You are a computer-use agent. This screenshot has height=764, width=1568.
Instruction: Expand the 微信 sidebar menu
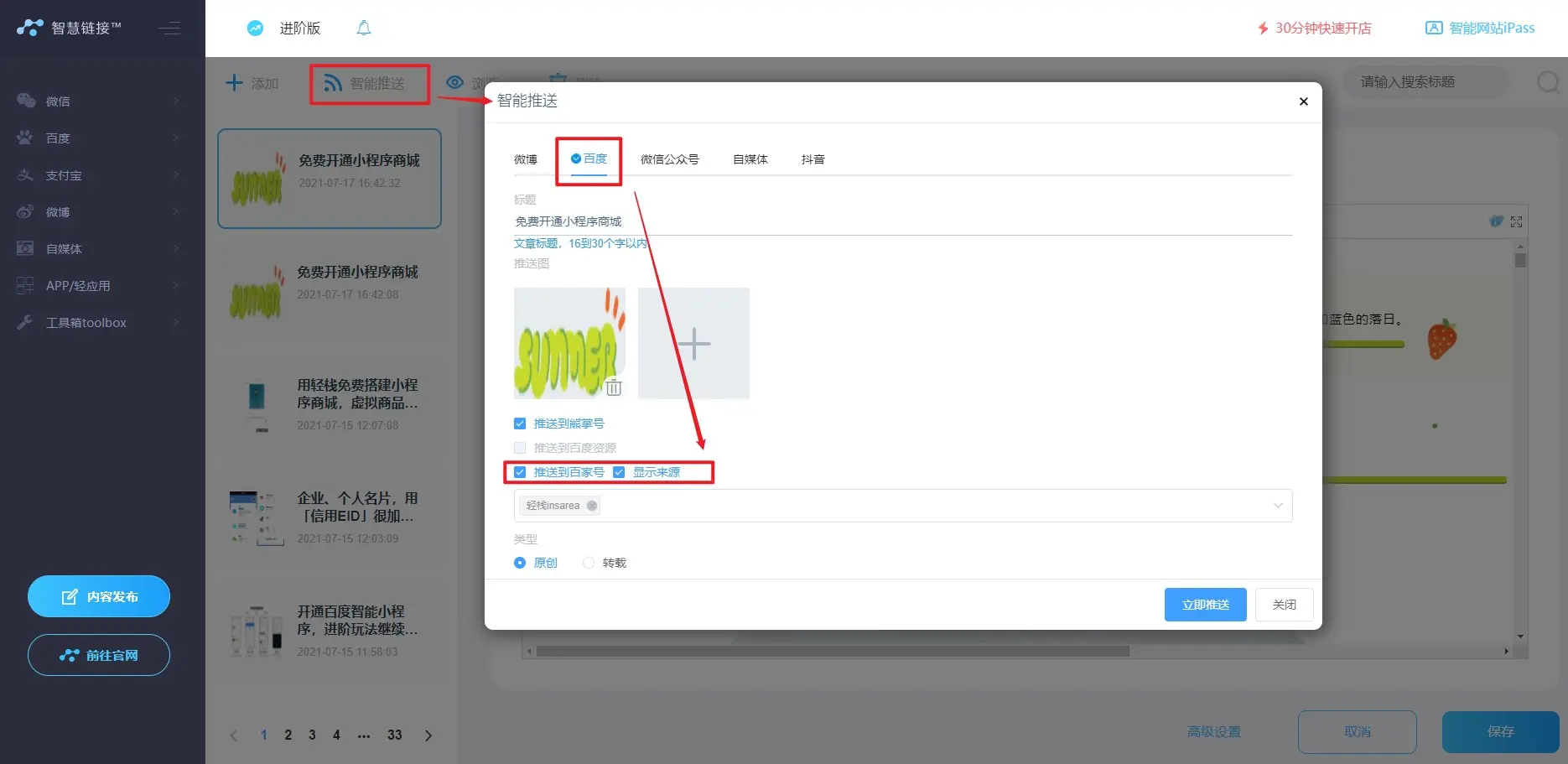[x=99, y=101]
